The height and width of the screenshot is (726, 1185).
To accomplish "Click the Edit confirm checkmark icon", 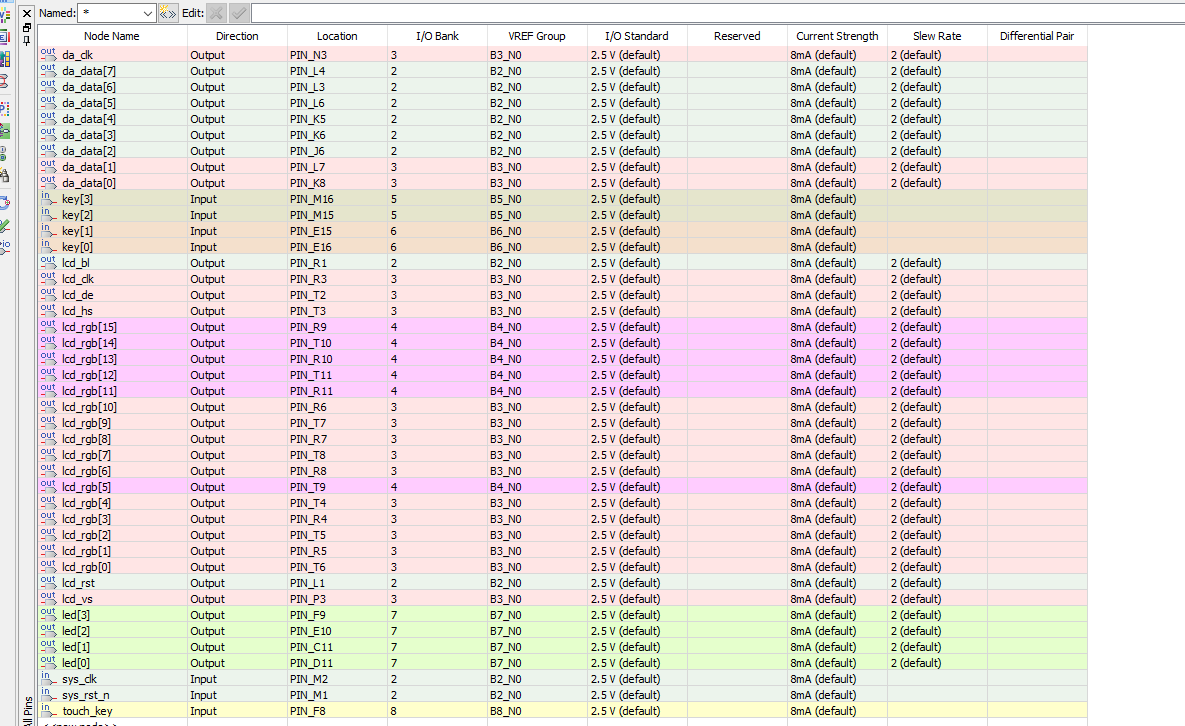I will [239, 13].
